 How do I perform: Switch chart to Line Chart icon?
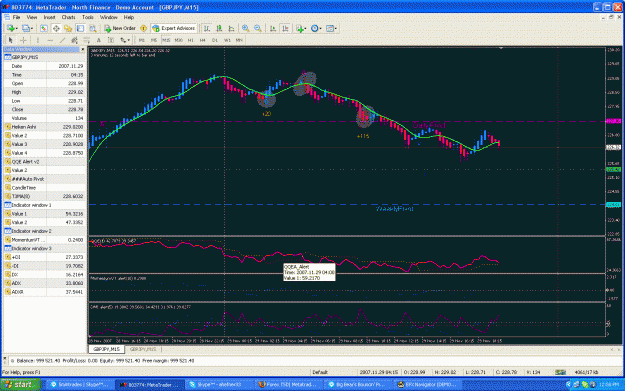click(231, 28)
